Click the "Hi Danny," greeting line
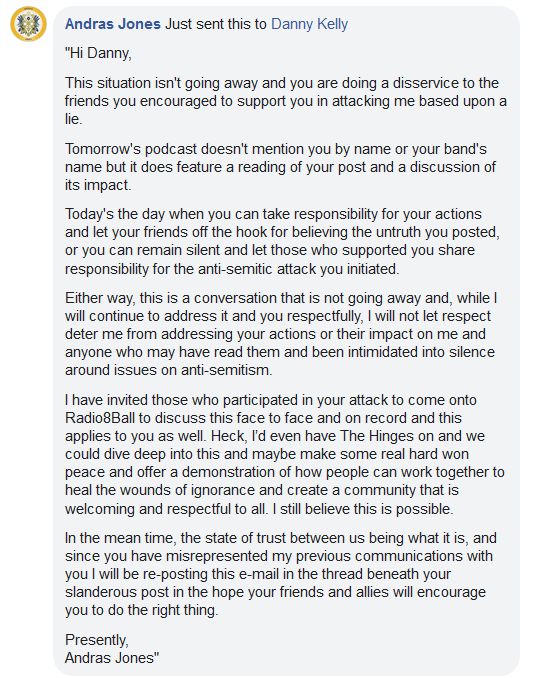The width and height of the screenshot is (549, 678). click(98, 53)
